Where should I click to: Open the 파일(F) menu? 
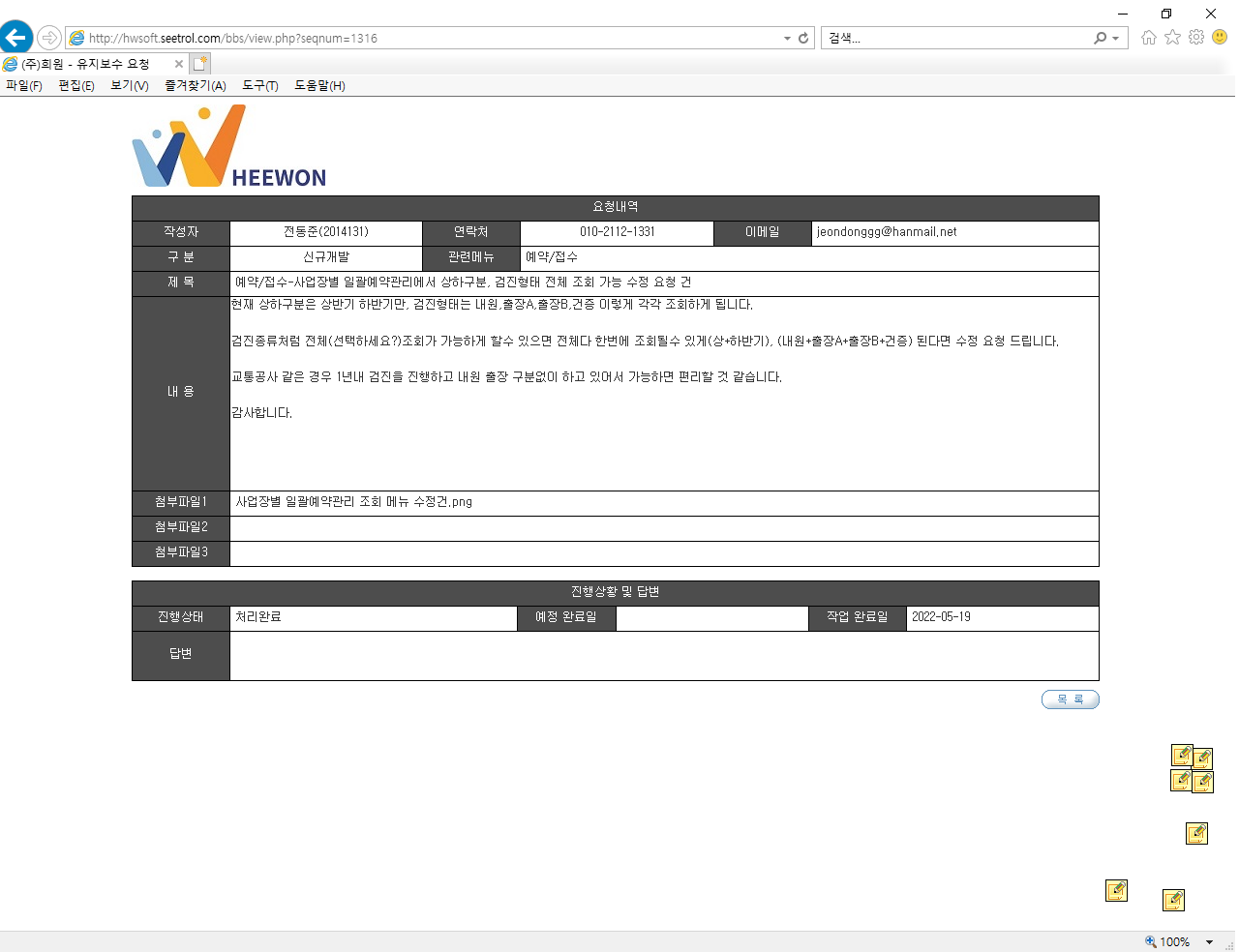coord(24,86)
